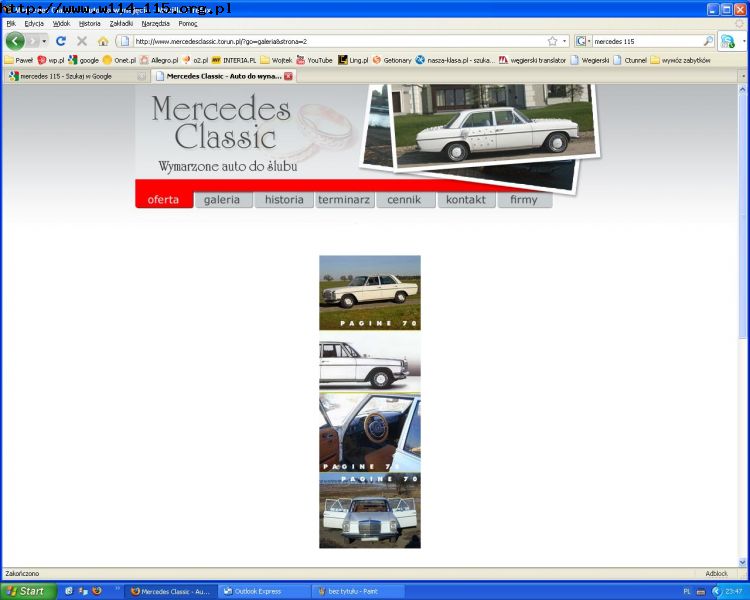Open the Google search engine selector dropdown
The image size is (750, 600).
(x=583, y=41)
